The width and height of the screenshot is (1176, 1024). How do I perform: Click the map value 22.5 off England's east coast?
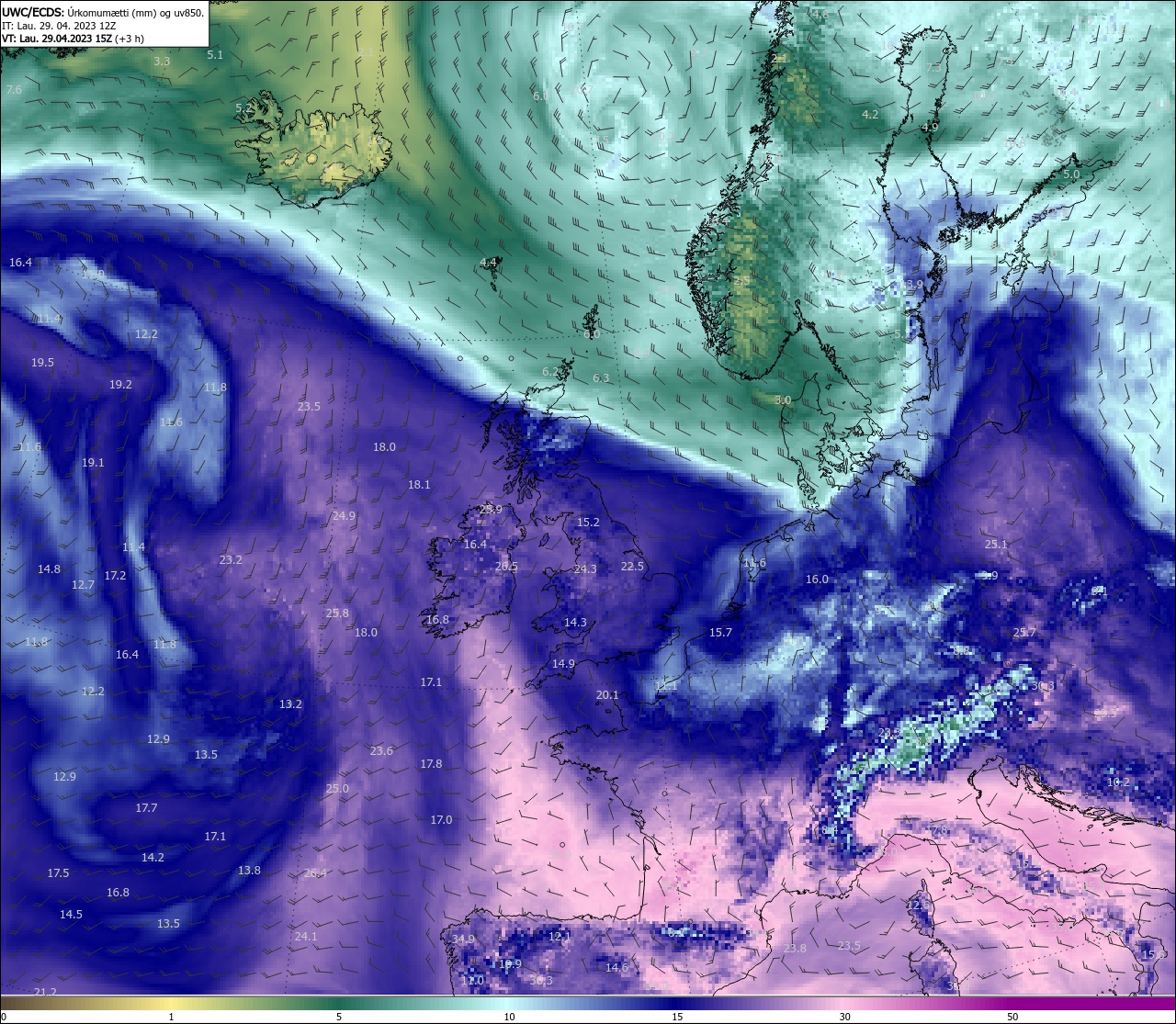(632, 567)
